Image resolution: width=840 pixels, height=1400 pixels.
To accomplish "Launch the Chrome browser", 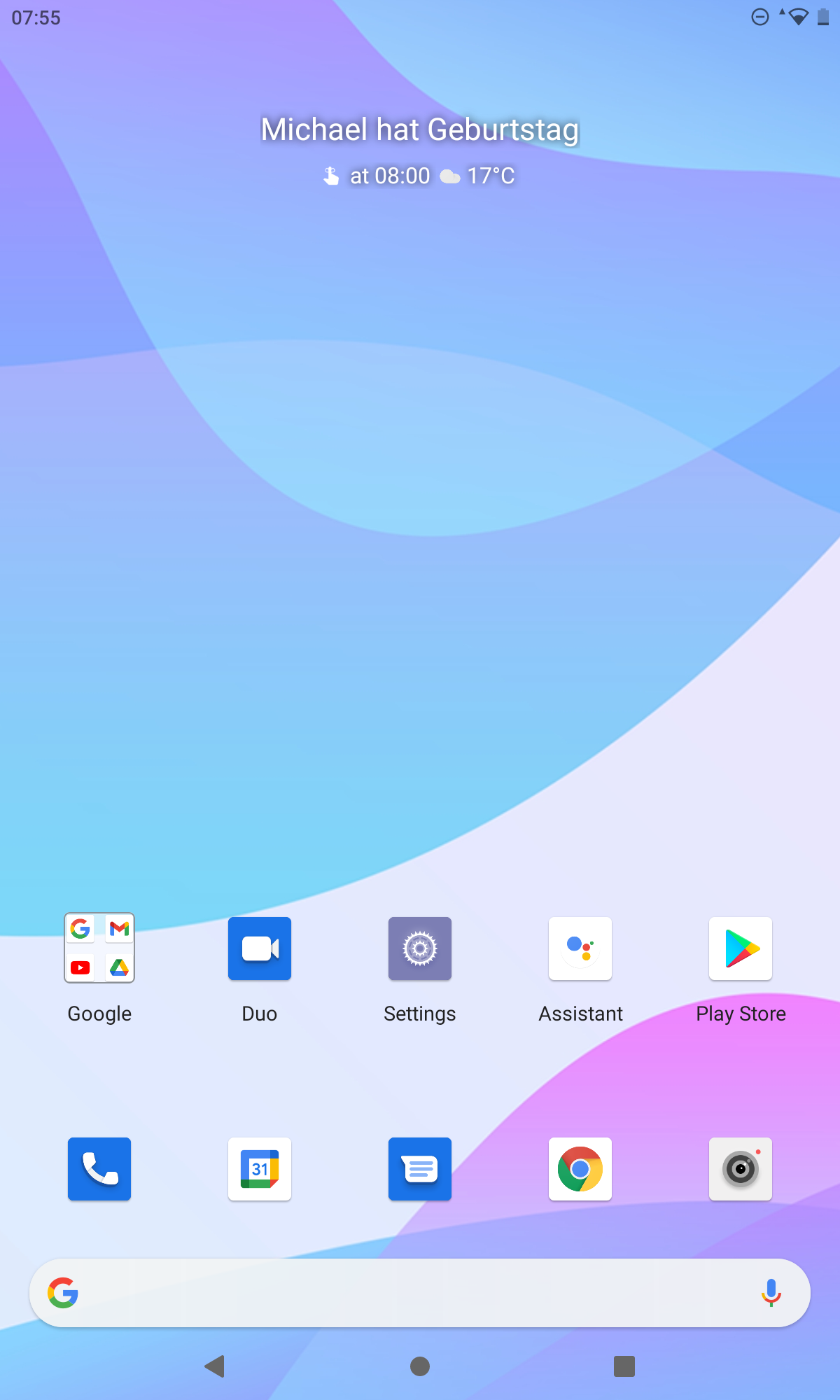I will (580, 1169).
